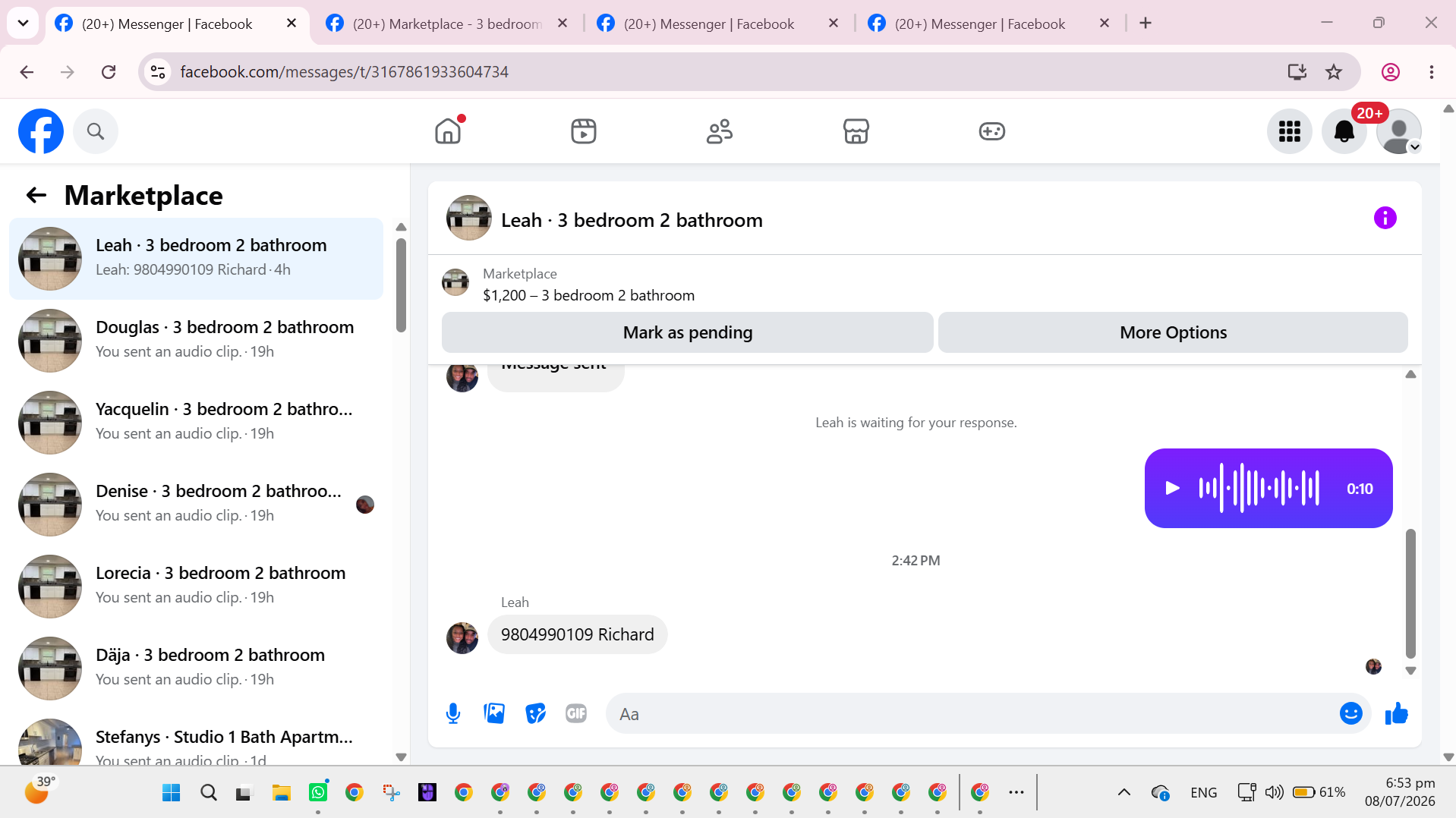The width and height of the screenshot is (1456, 818).
Task: Open Denise's conversation
Action: (x=196, y=505)
